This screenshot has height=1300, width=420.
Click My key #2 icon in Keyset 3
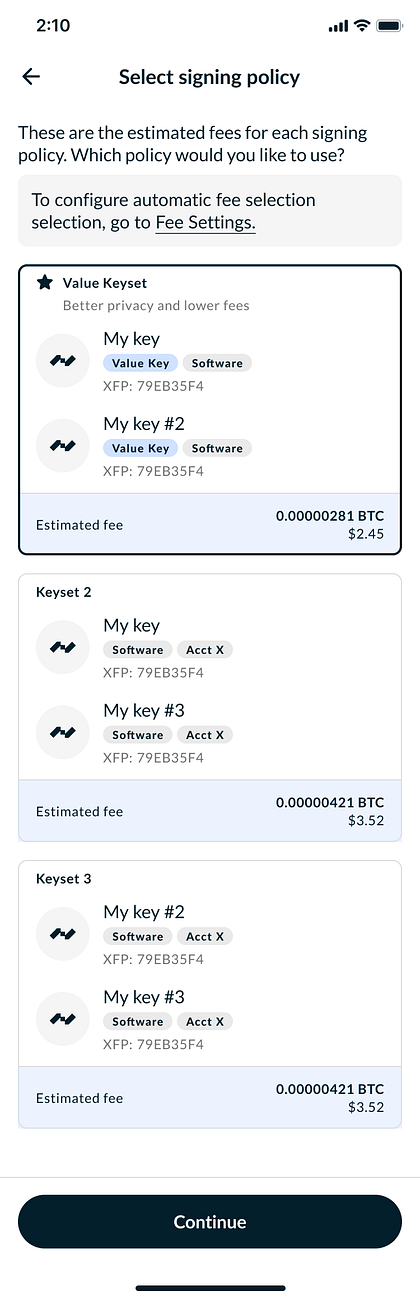[63, 934]
